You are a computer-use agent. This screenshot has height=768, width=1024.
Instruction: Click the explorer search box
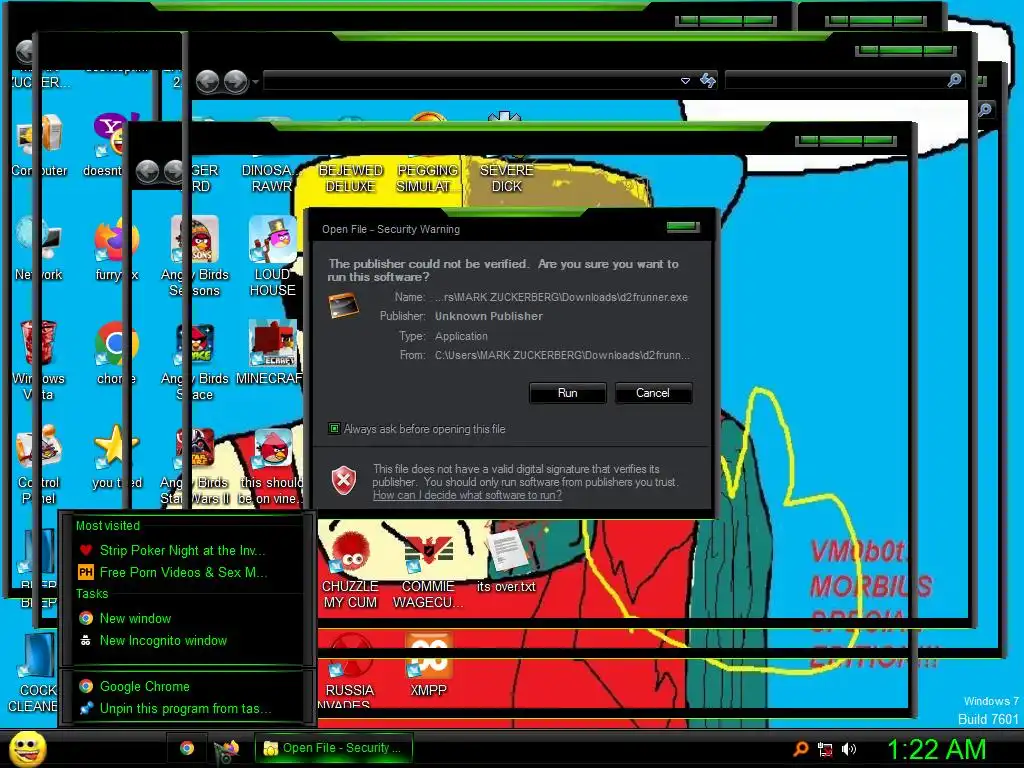pyautogui.click(x=844, y=80)
